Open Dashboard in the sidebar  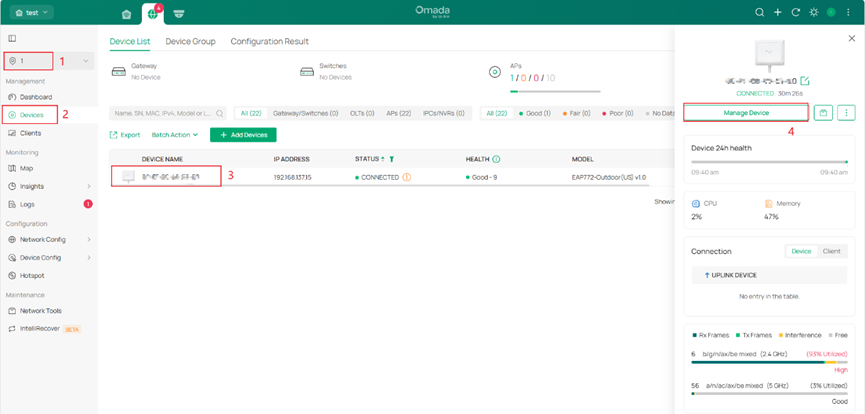pos(36,97)
